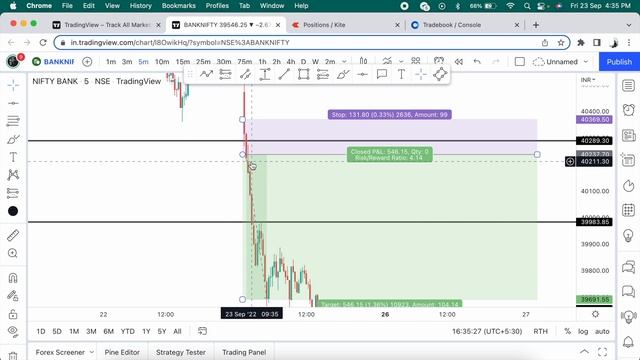The image size is (640, 360).
Task: Select the 15m timeframe
Action: point(182,62)
